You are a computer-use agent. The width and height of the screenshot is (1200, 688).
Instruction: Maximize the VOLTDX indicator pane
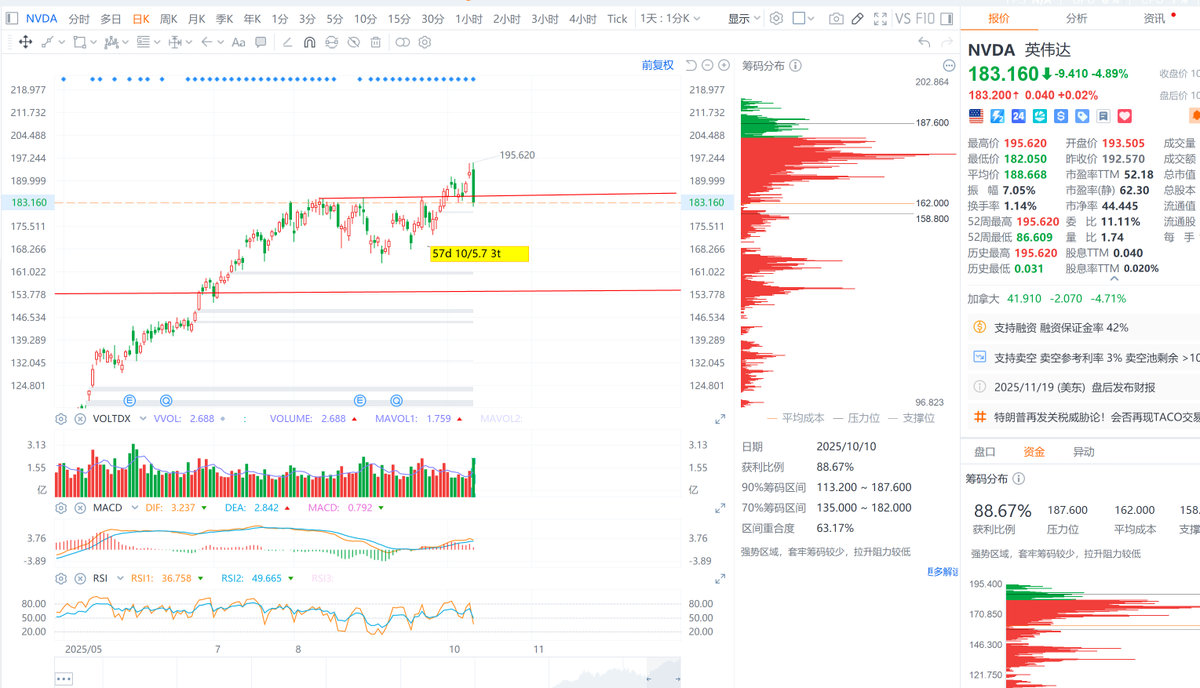[720, 419]
